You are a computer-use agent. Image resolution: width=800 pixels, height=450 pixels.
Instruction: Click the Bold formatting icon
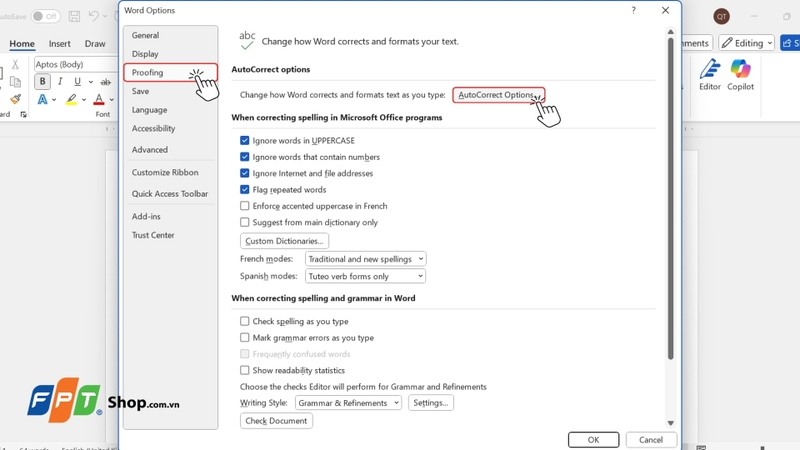tap(43, 82)
